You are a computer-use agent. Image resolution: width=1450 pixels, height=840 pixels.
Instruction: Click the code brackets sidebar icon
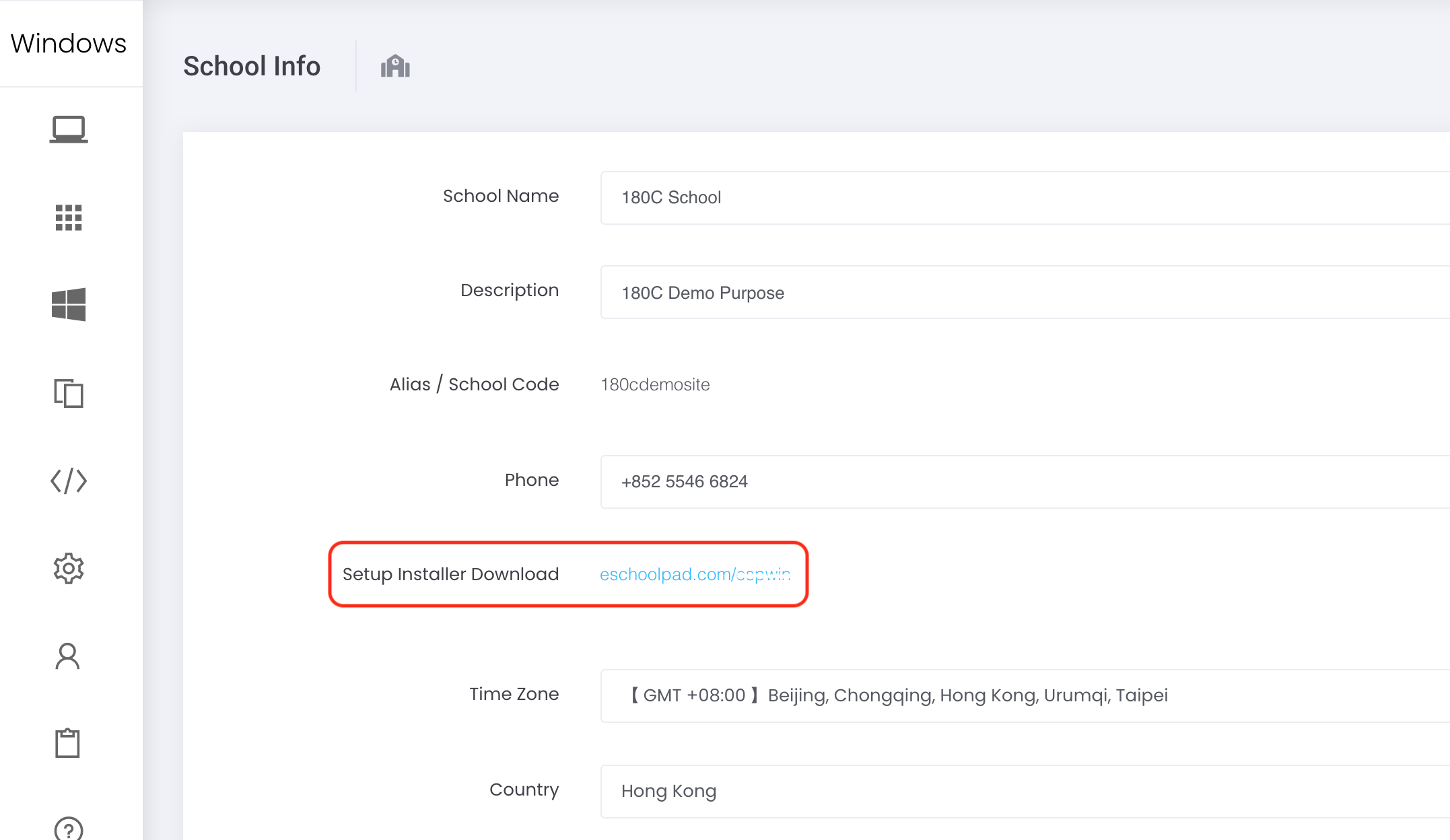(x=69, y=481)
